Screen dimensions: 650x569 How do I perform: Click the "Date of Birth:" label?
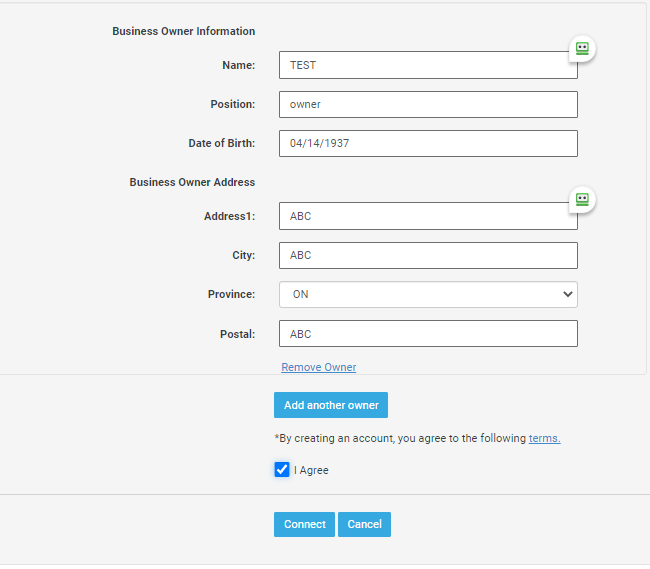(221, 143)
